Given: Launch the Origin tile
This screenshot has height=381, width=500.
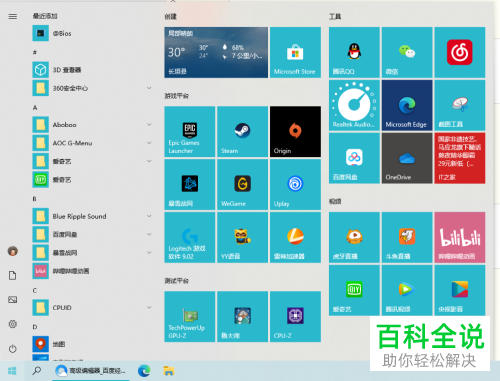Looking at the screenshot, I should 295,131.
